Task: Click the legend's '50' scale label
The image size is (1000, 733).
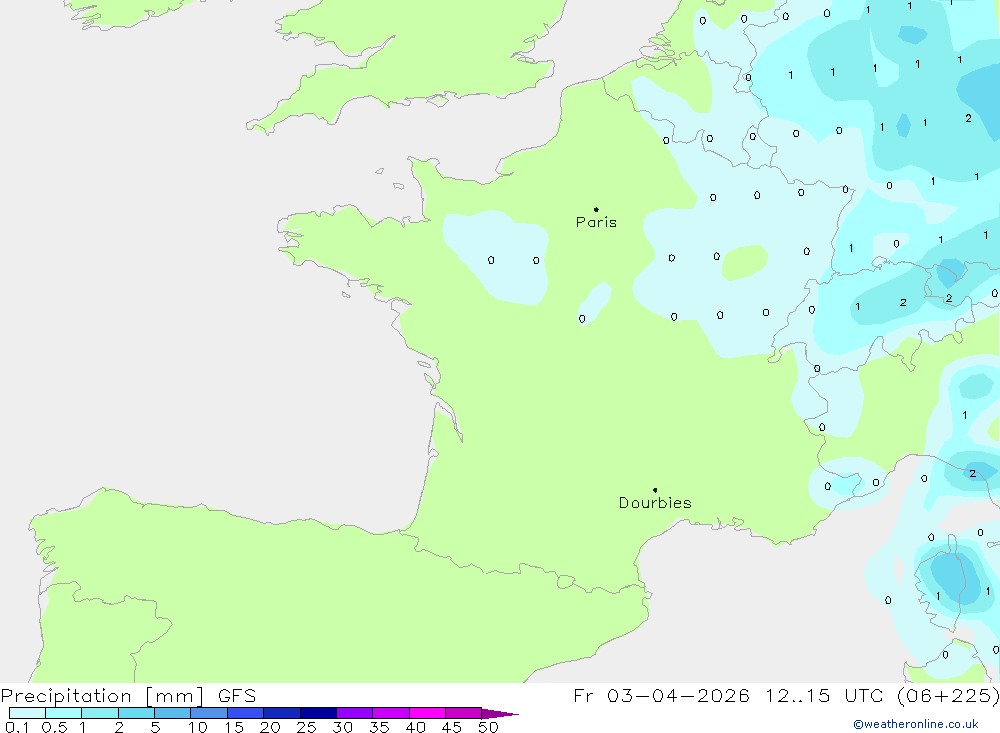Action: coord(488,727)
